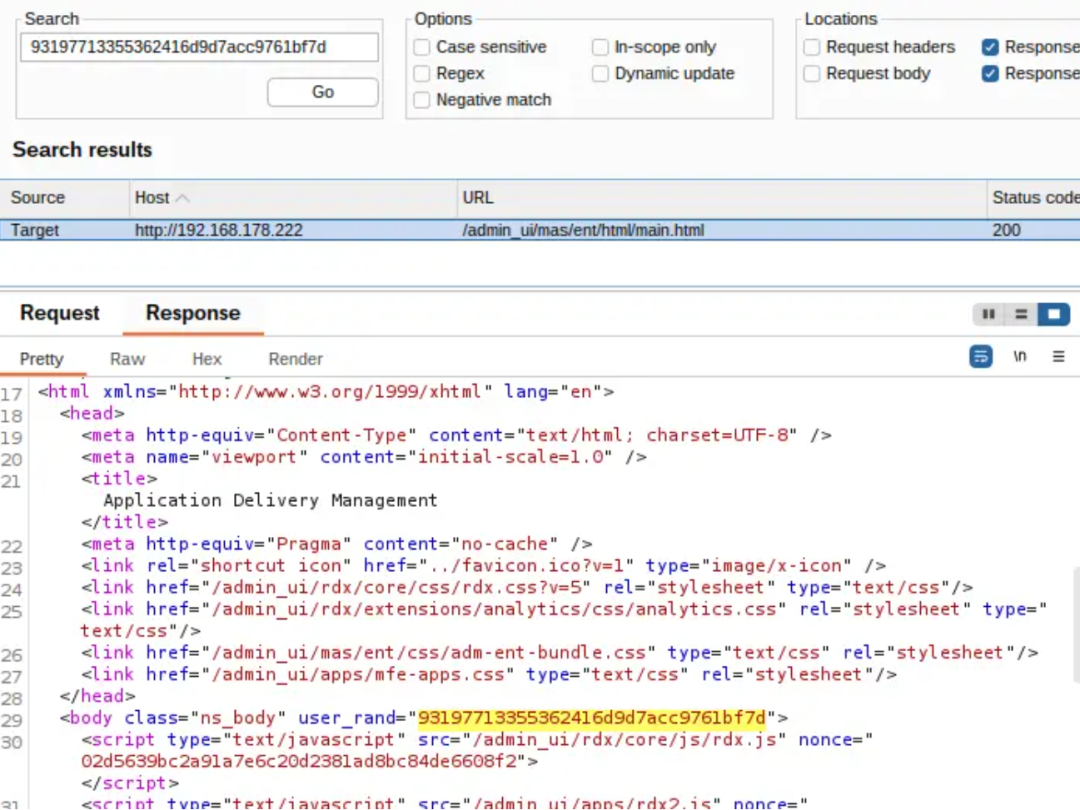Select the side-by-side layout icon

pyautogui.click(x=988, y=314)
